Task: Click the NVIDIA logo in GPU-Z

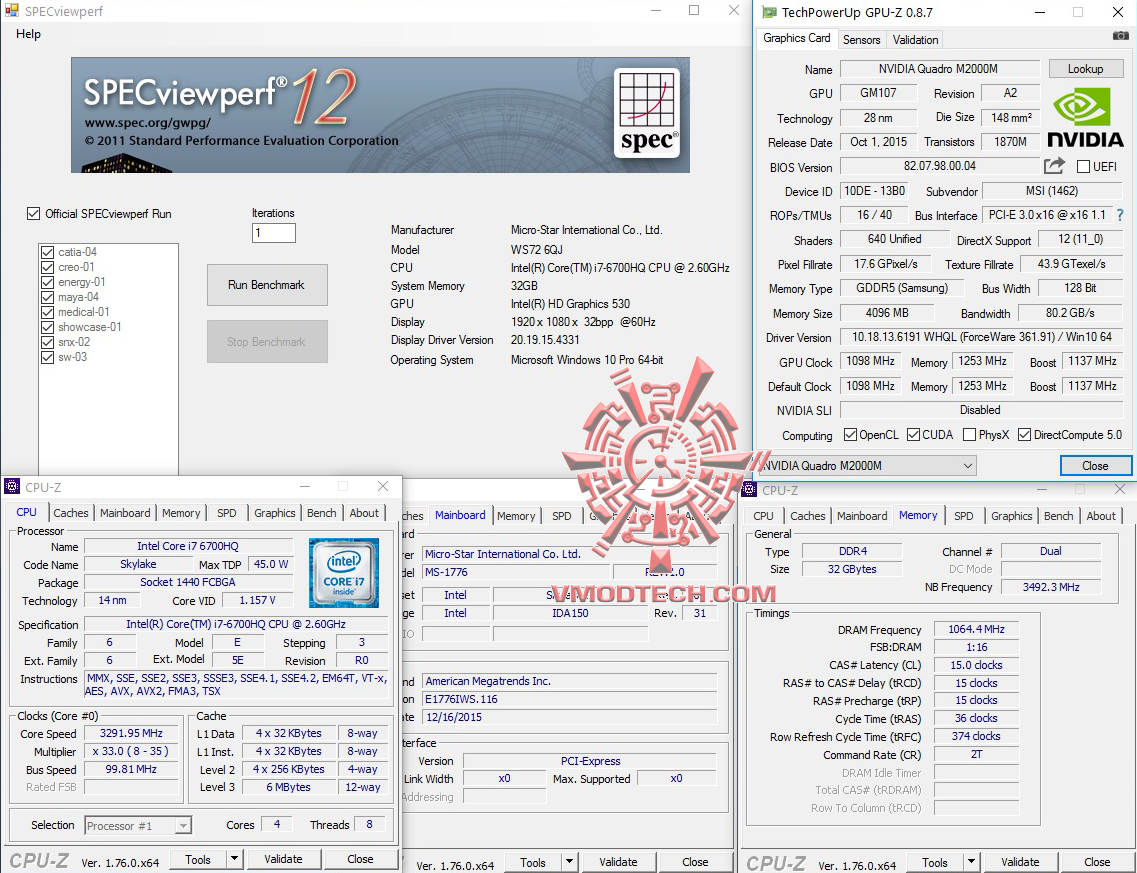Action: pos(1086,117)
